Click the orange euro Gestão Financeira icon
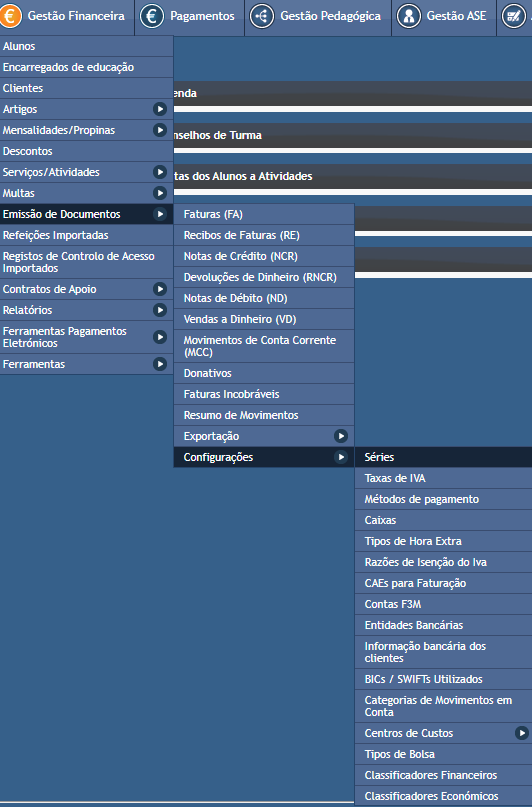The width and height of the screenshot is (532, 807). [10, 16]
